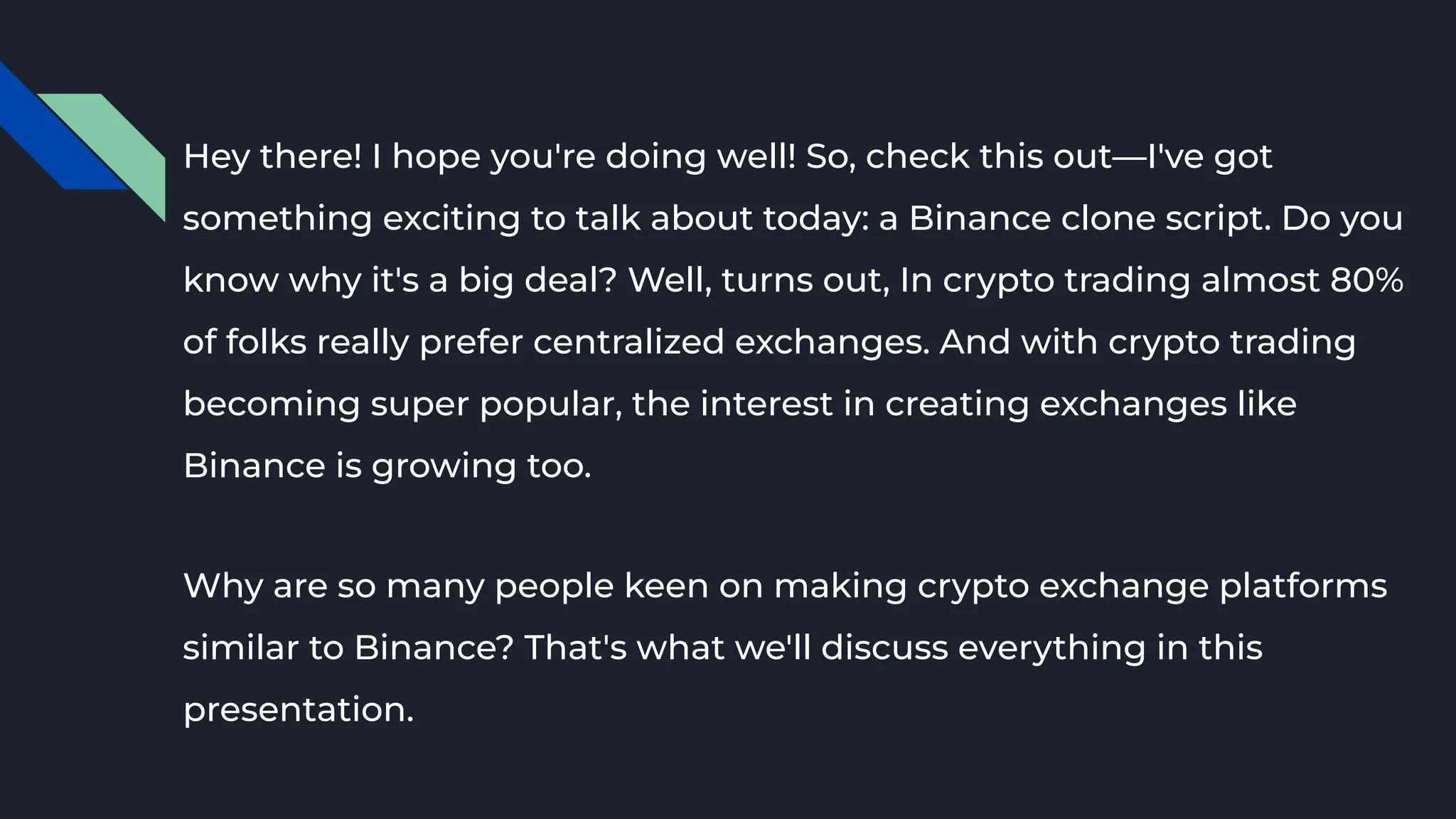Click the phrase 'check this out'
Image resolution: width=1456 pixels, height=819 pixels.
[989, 156]
